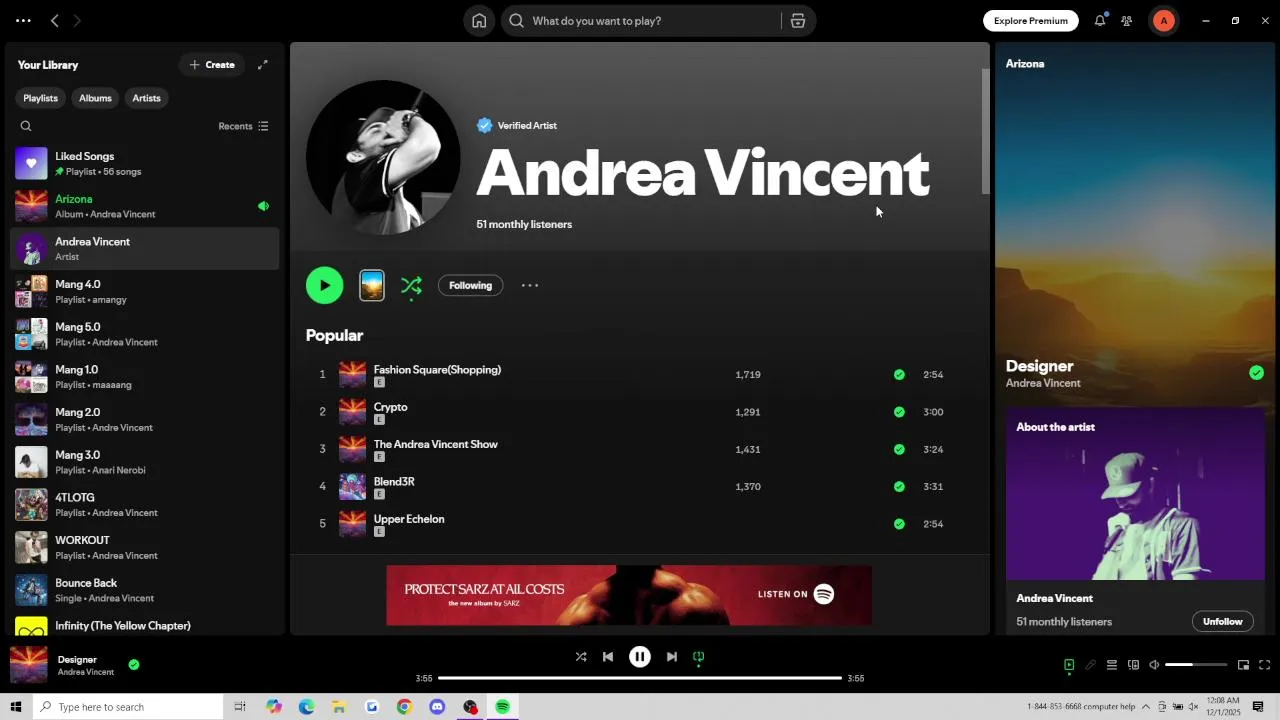Open the Create playlist menu
The image size is (1280, 720).
(x=212, y=65)
